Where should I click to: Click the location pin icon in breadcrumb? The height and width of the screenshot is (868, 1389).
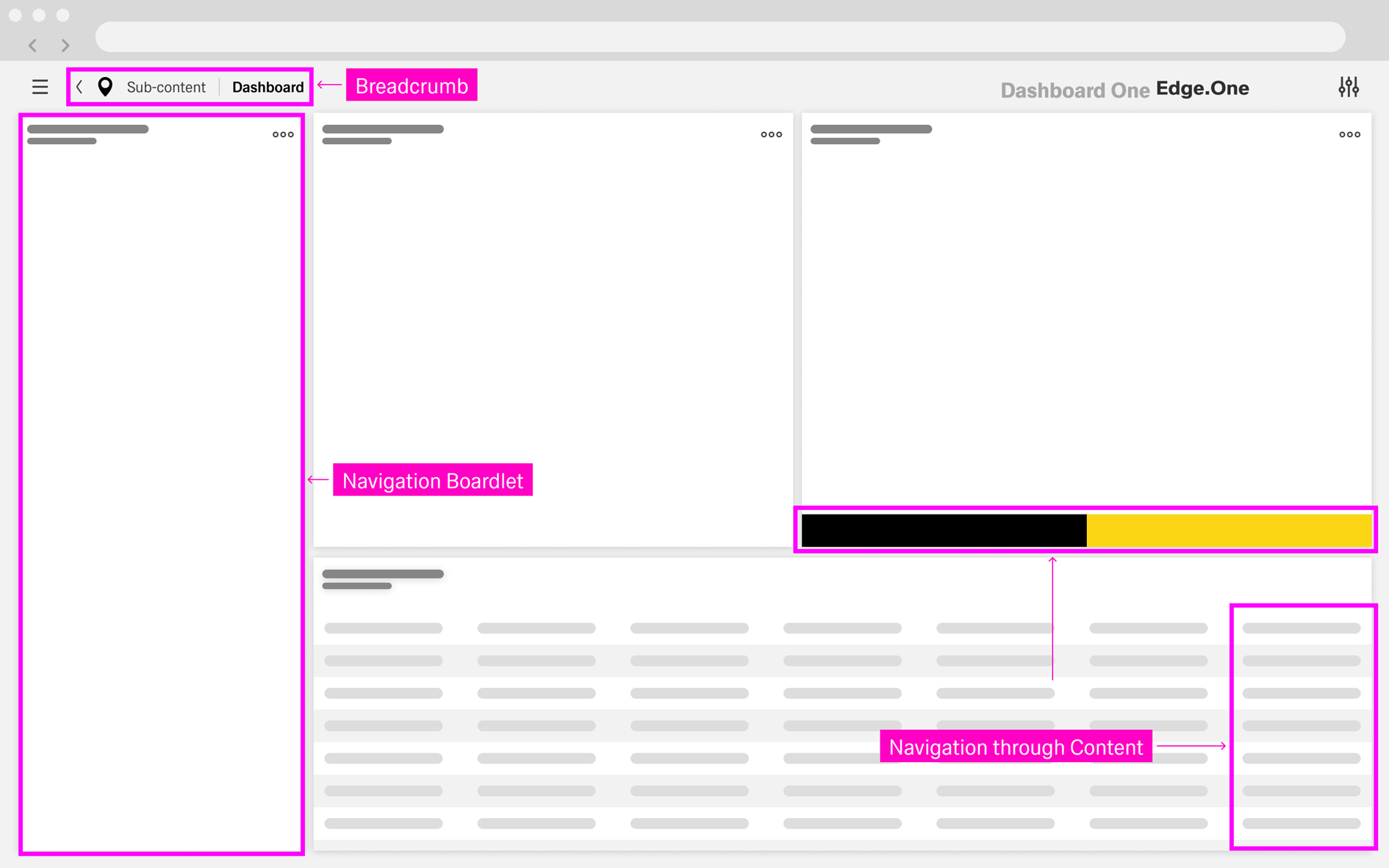pyautogui.click(x=105, y=87)
